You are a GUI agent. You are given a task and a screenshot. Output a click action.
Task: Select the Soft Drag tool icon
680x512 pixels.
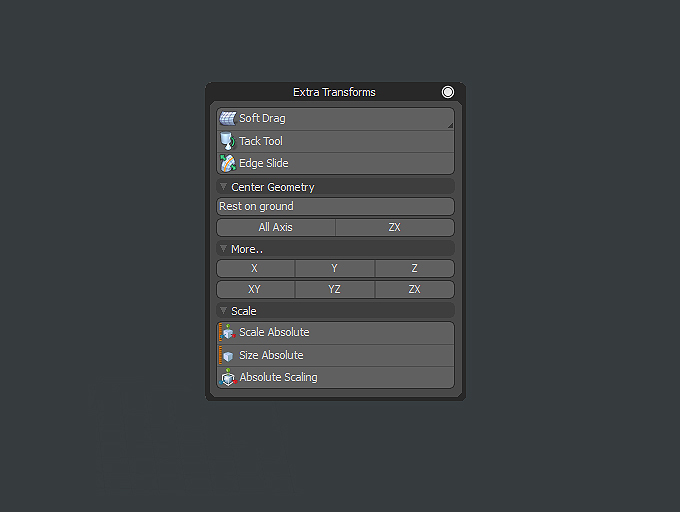(228, 118)
